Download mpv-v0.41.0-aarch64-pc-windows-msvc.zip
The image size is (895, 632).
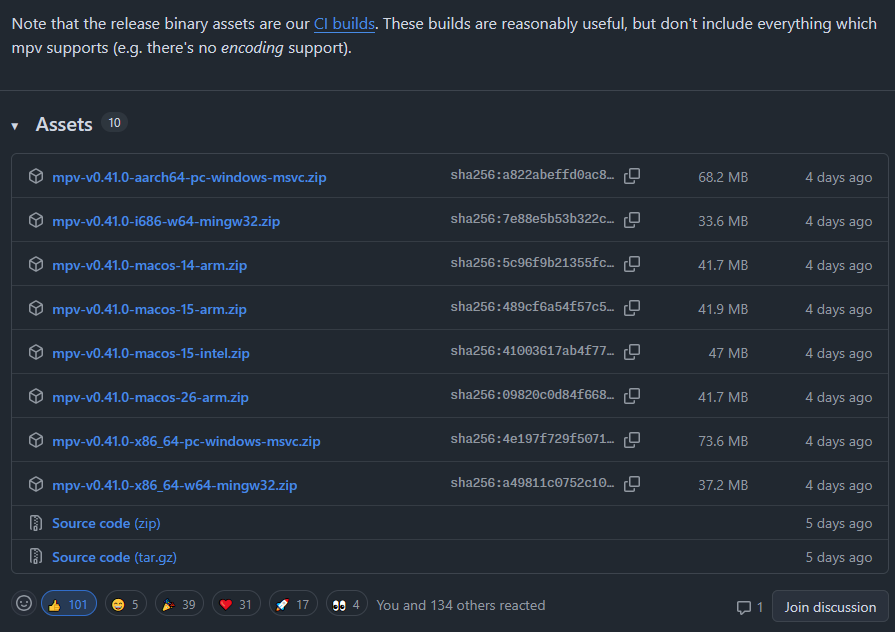[x=189, y=178]
